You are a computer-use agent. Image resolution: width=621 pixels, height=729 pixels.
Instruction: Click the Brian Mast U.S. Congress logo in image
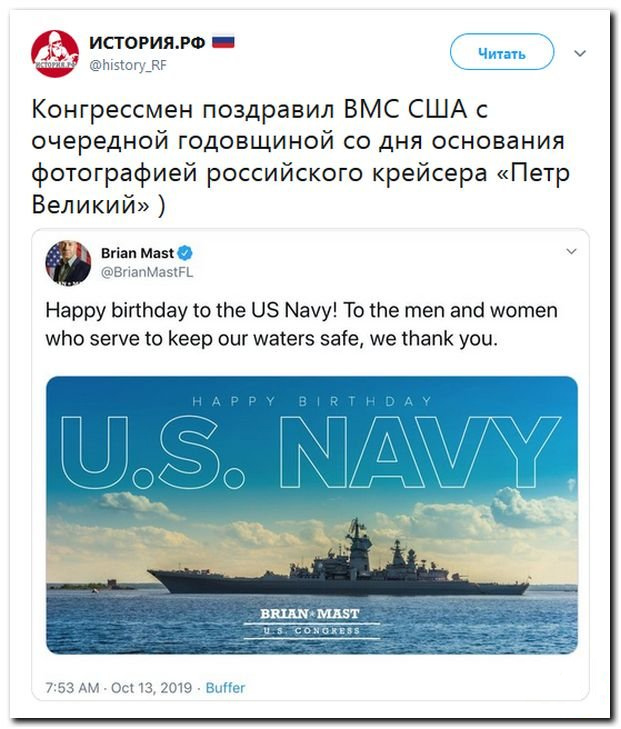pos(311,621)
